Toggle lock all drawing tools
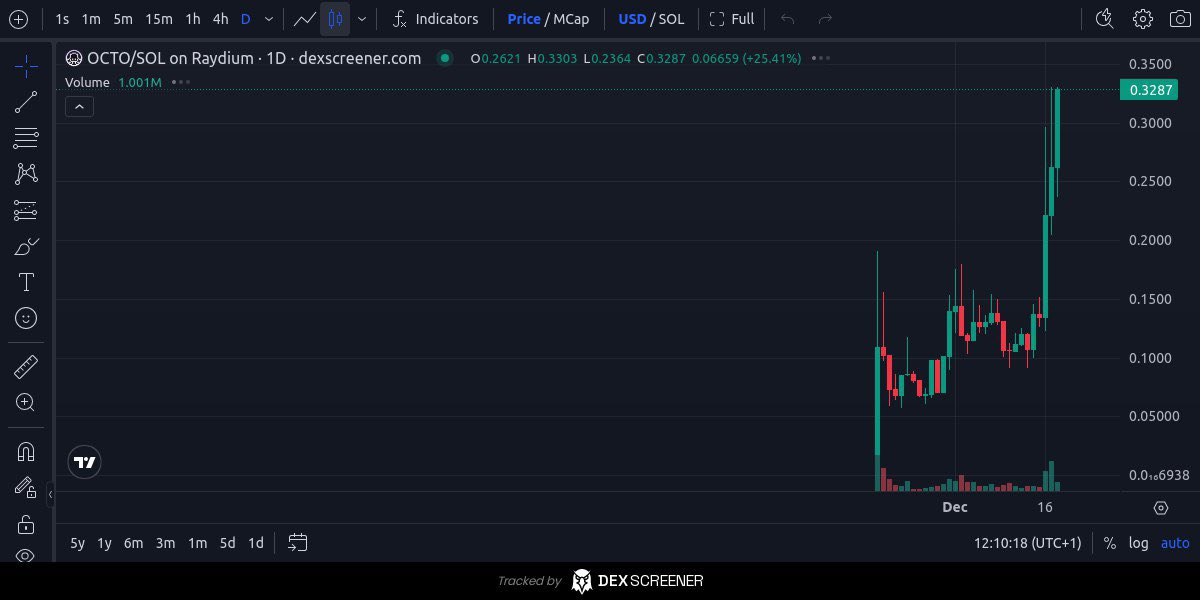The height and width of the screenshot is (600, 1200). (x=26, y=524)
